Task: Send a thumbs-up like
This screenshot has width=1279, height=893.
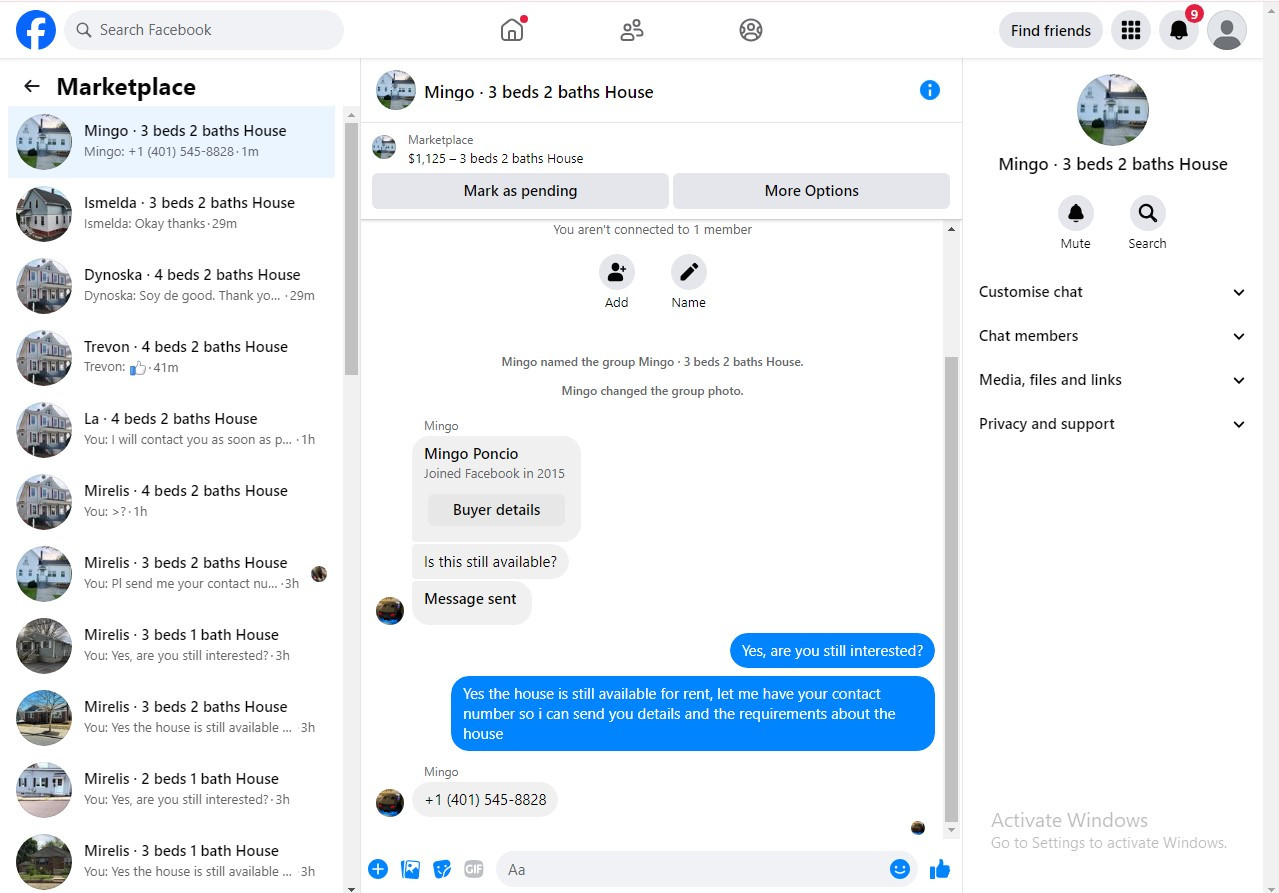Action: pyautogui.click(x=940, y=869)
